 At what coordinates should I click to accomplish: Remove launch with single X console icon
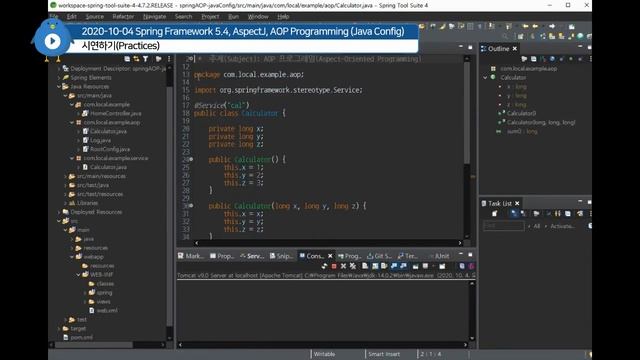[343, 266]
